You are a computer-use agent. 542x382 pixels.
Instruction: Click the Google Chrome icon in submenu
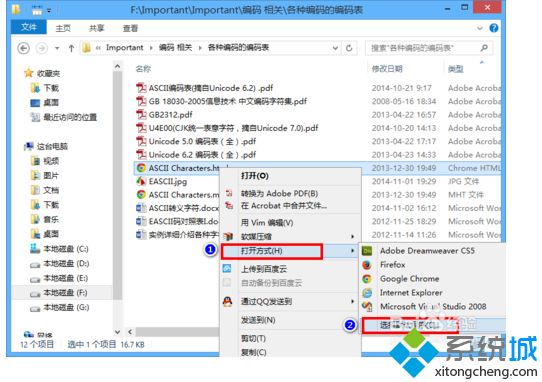pyautogui.click(x=367, y=279)
